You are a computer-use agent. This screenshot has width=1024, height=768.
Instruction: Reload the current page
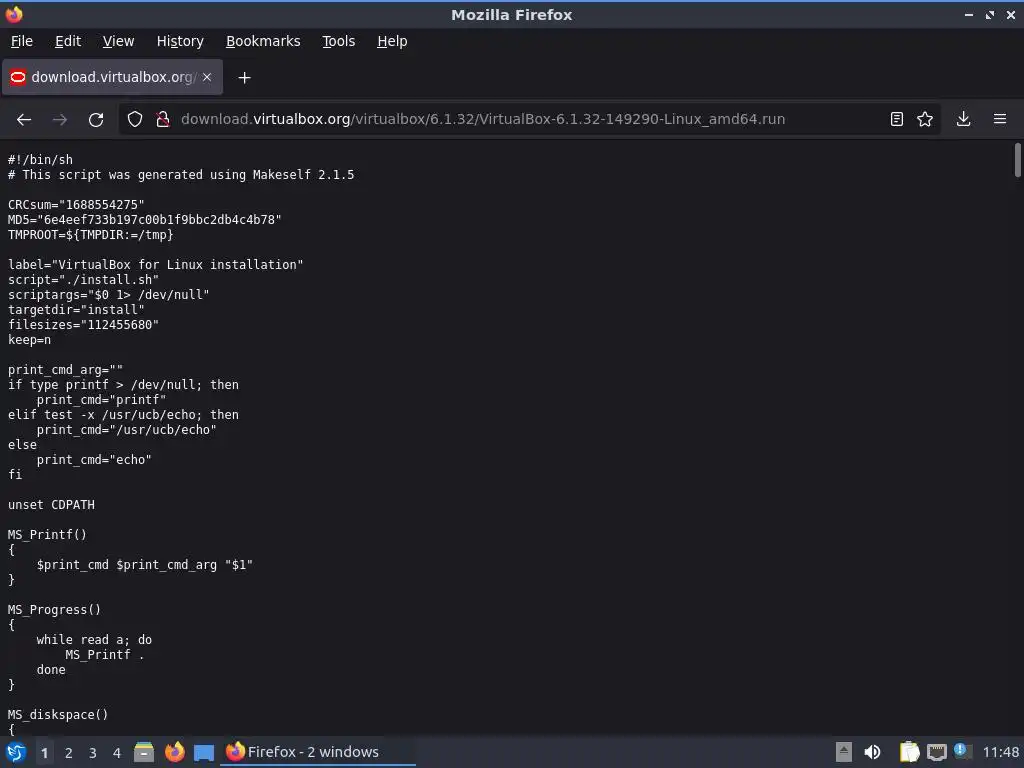pos(96,120)
